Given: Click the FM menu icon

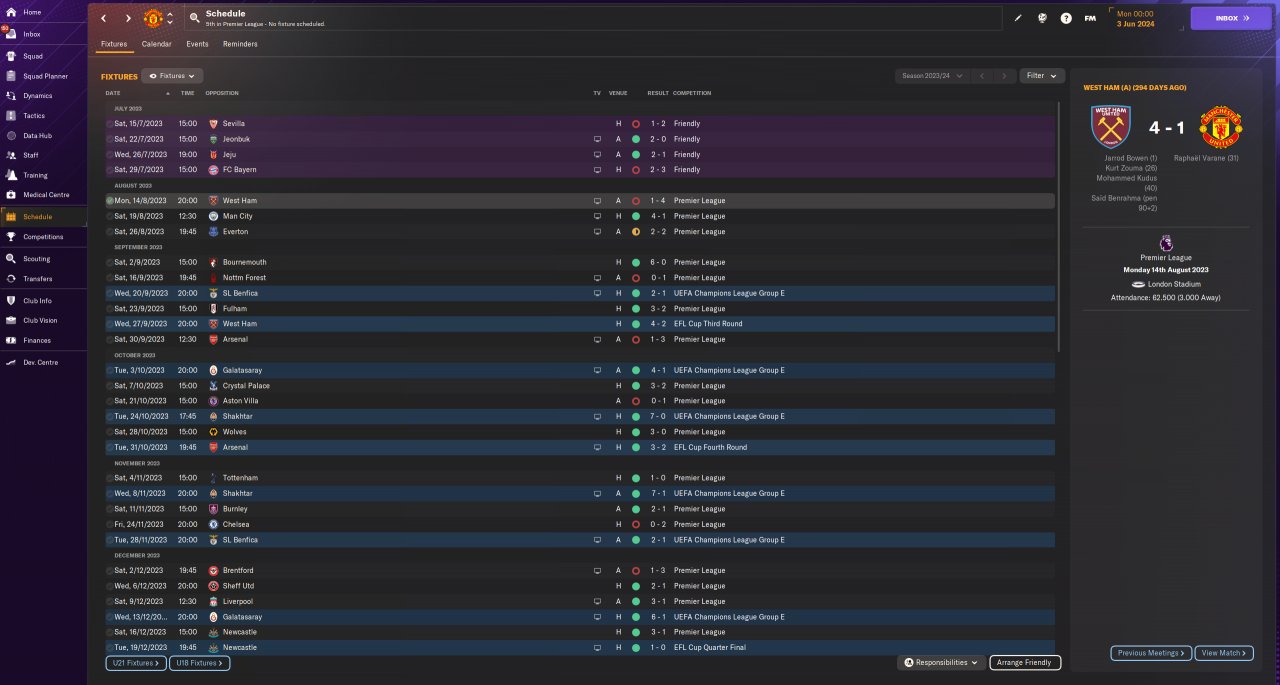Looking at the screenshot, I should pos(1090,18).
